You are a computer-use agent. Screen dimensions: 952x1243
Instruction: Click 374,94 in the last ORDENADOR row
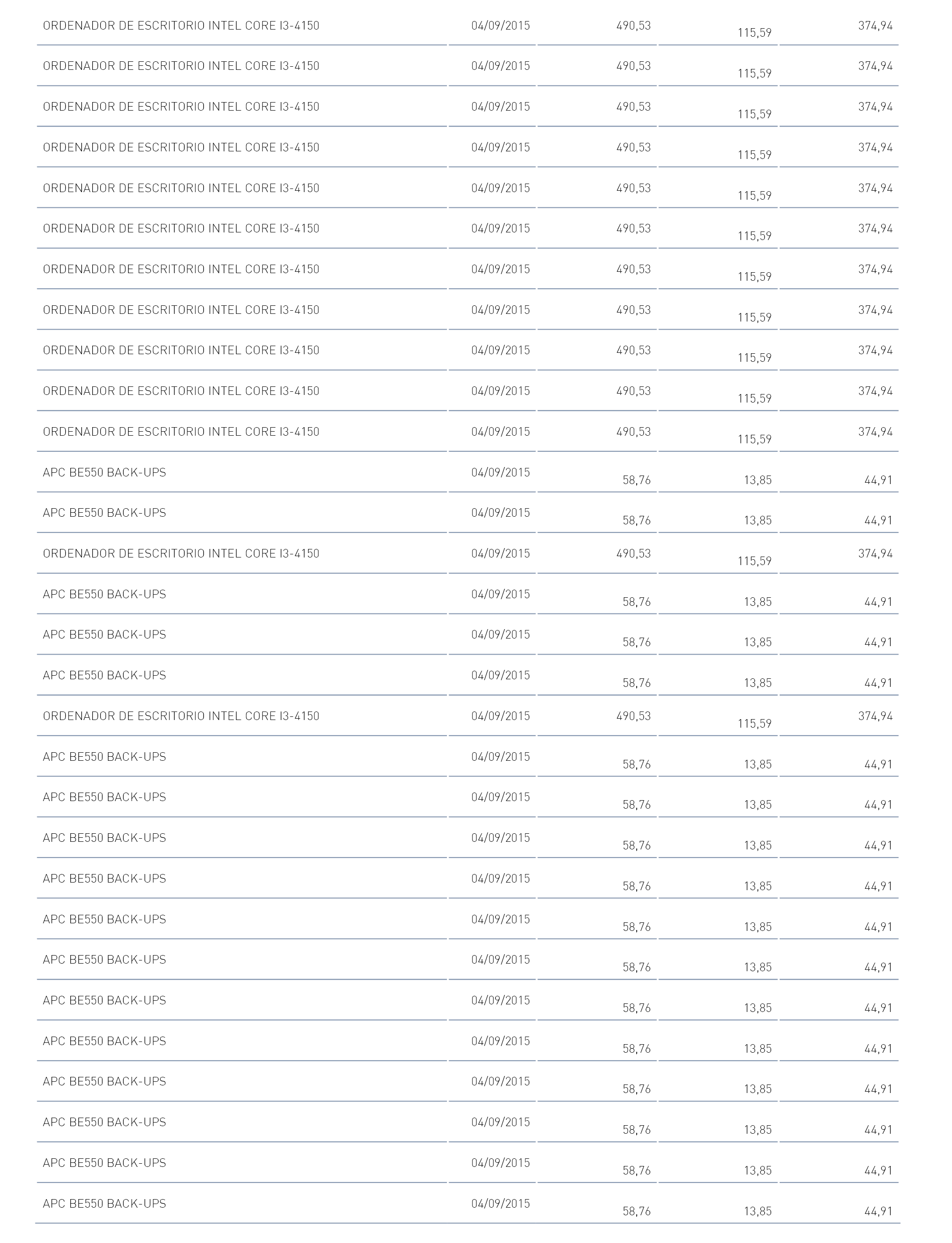[875, 716]
